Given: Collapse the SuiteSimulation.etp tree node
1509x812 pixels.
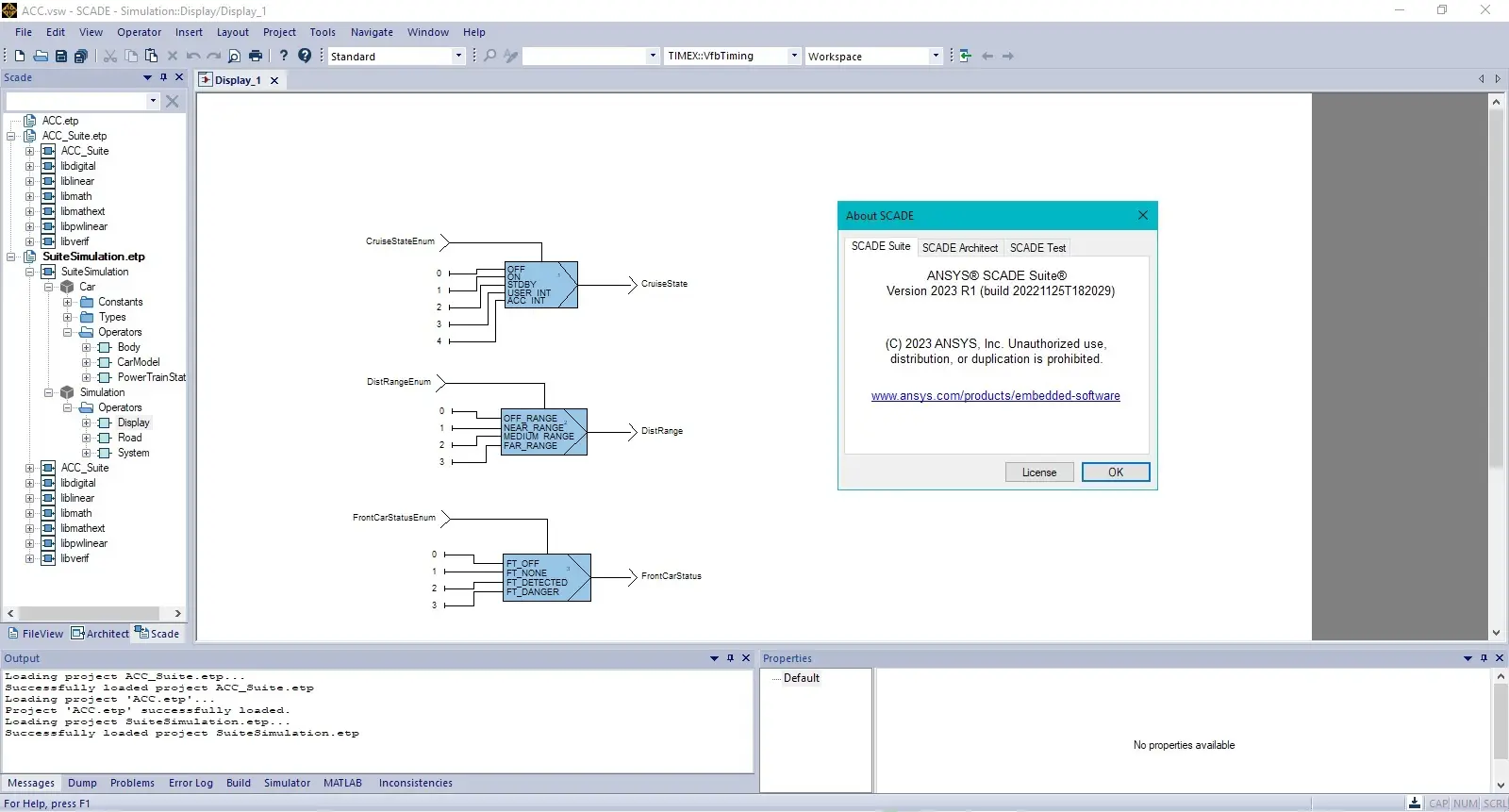Looking at the screenshot, I should coord(11,257).
